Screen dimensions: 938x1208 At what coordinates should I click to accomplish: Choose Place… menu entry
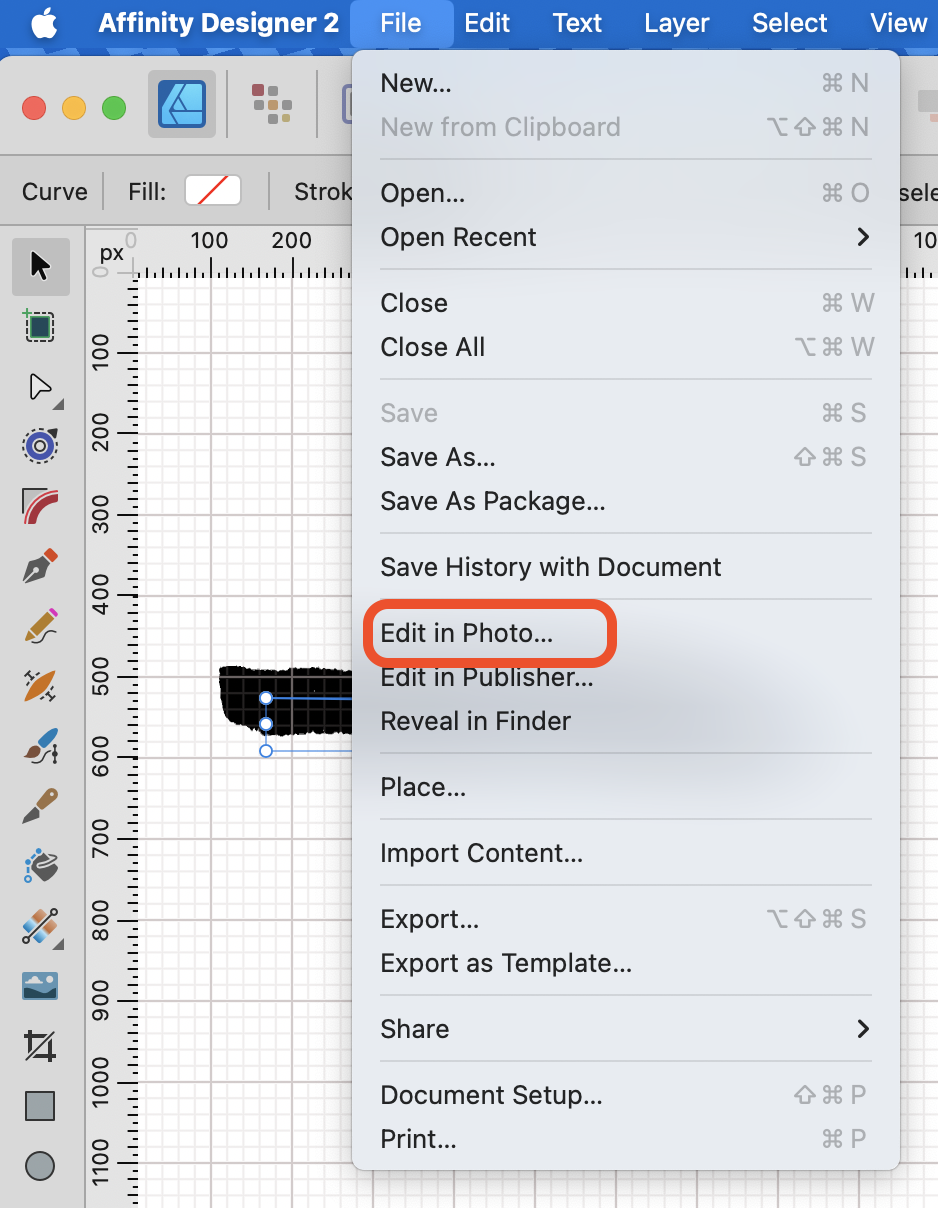tap(626, 787)
